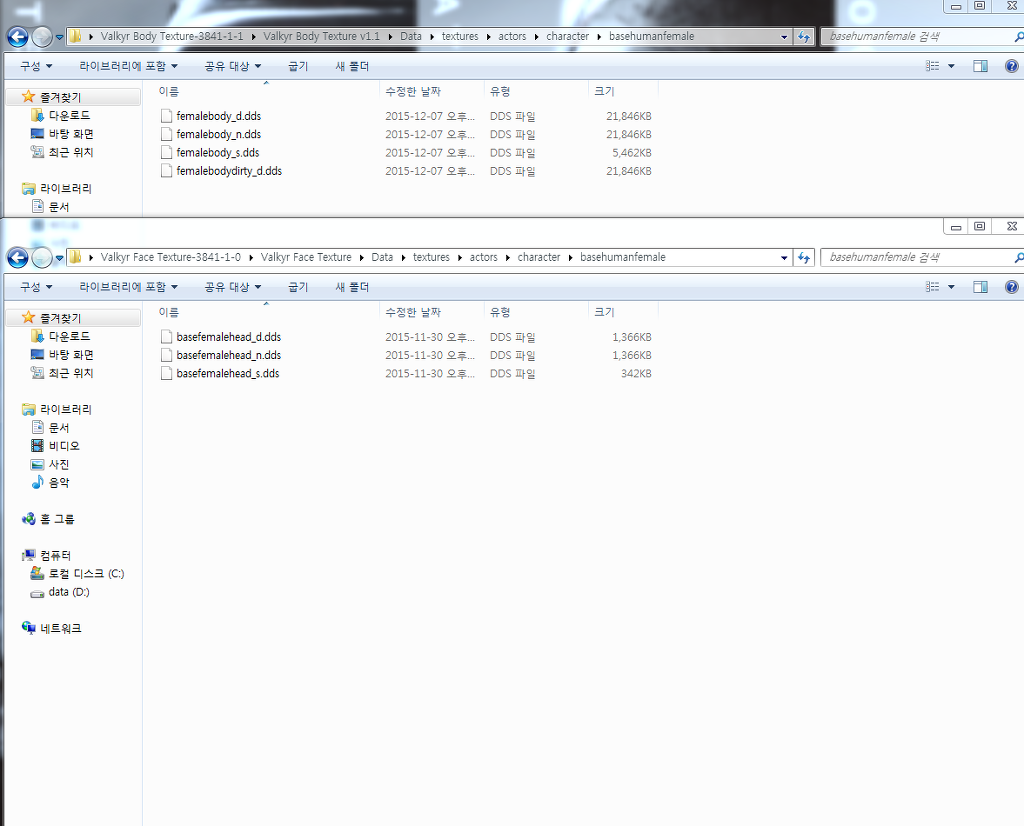Click forward arrow in Face Texture window
Screen dimensions: 1024x826
[x=42, y=258]
